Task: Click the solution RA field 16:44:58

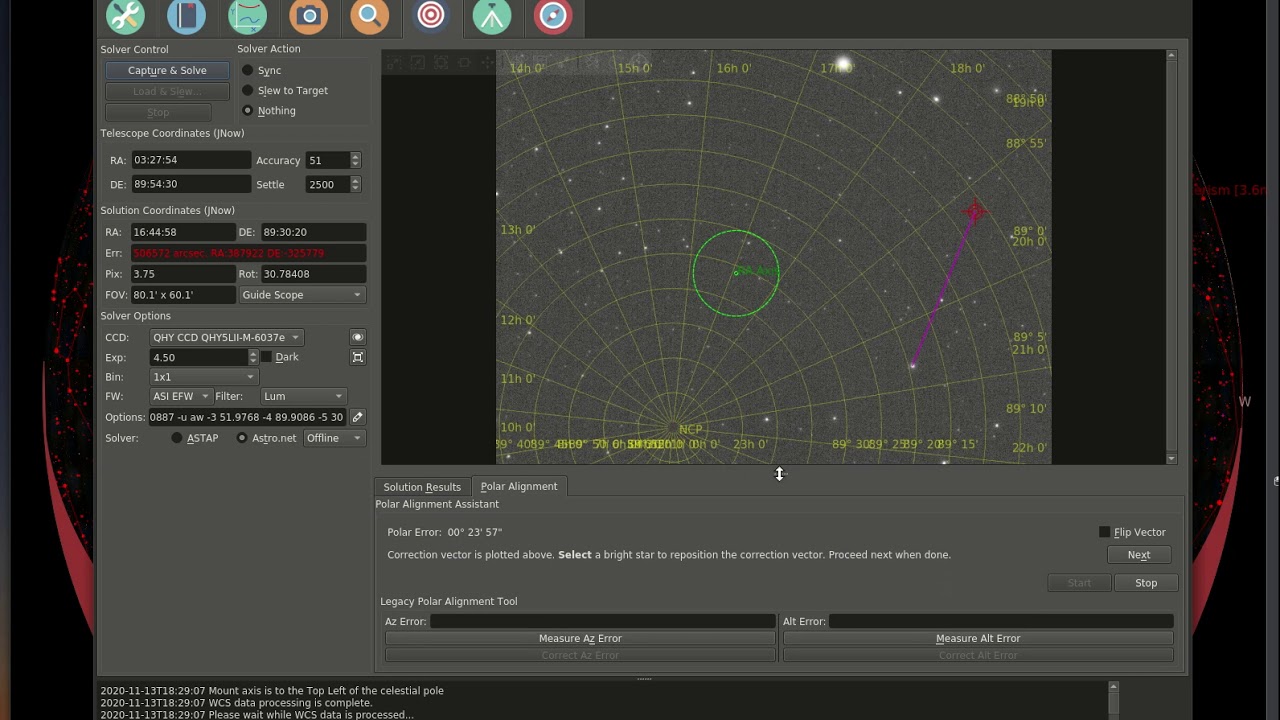Action: (x=183, y=232)
